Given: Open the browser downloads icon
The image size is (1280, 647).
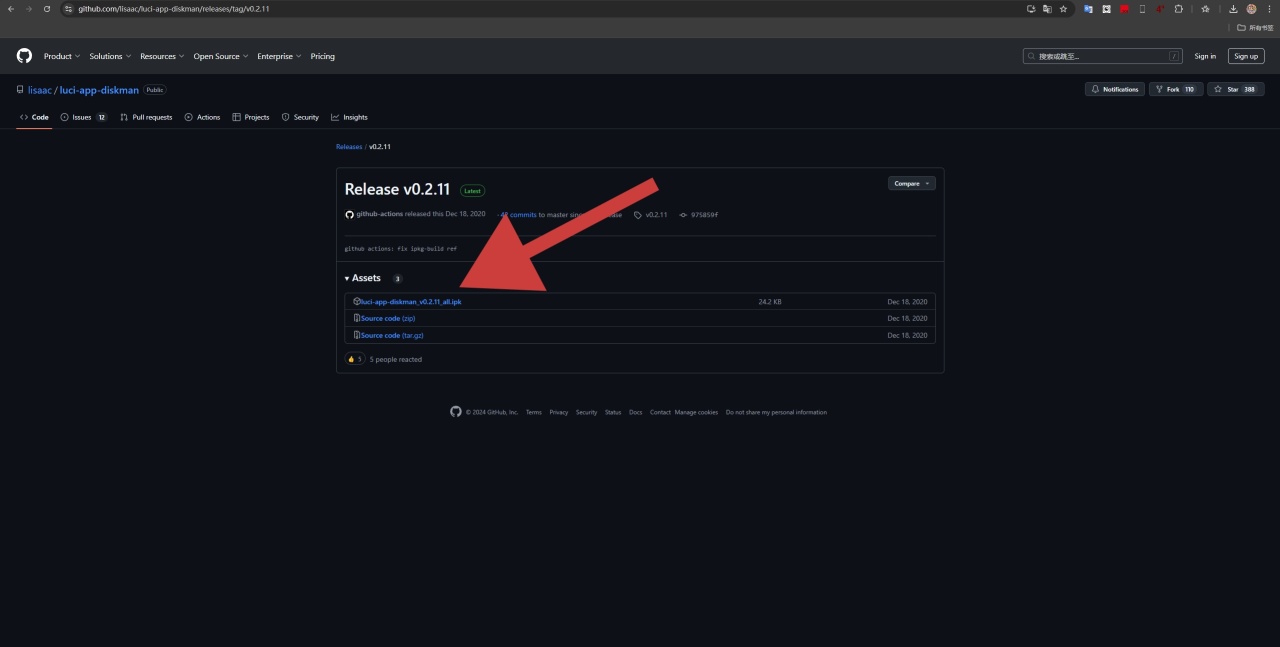Looking at the screenshot, I should click(x=1233, y=9).
